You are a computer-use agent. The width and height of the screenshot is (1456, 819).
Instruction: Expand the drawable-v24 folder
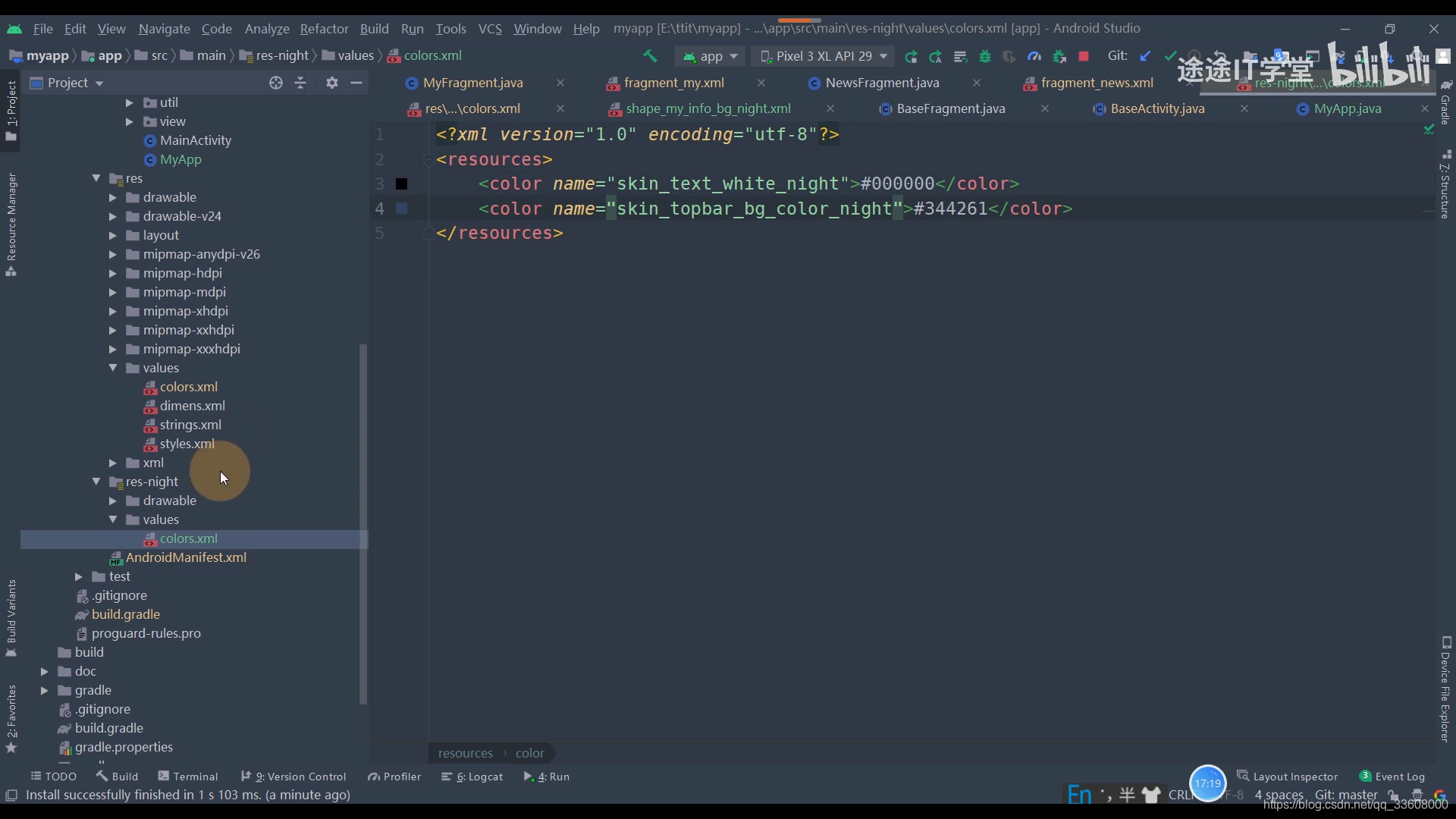(x=113, y=216)
